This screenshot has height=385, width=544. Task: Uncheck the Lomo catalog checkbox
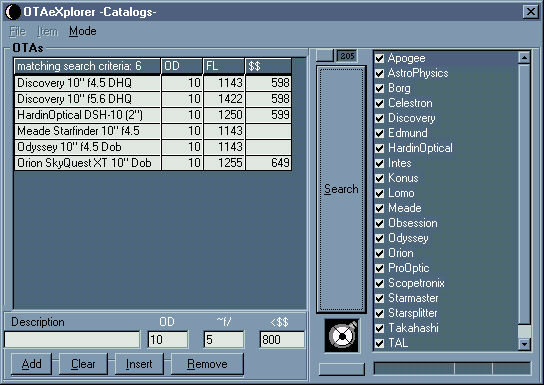(x=380, y=193)
